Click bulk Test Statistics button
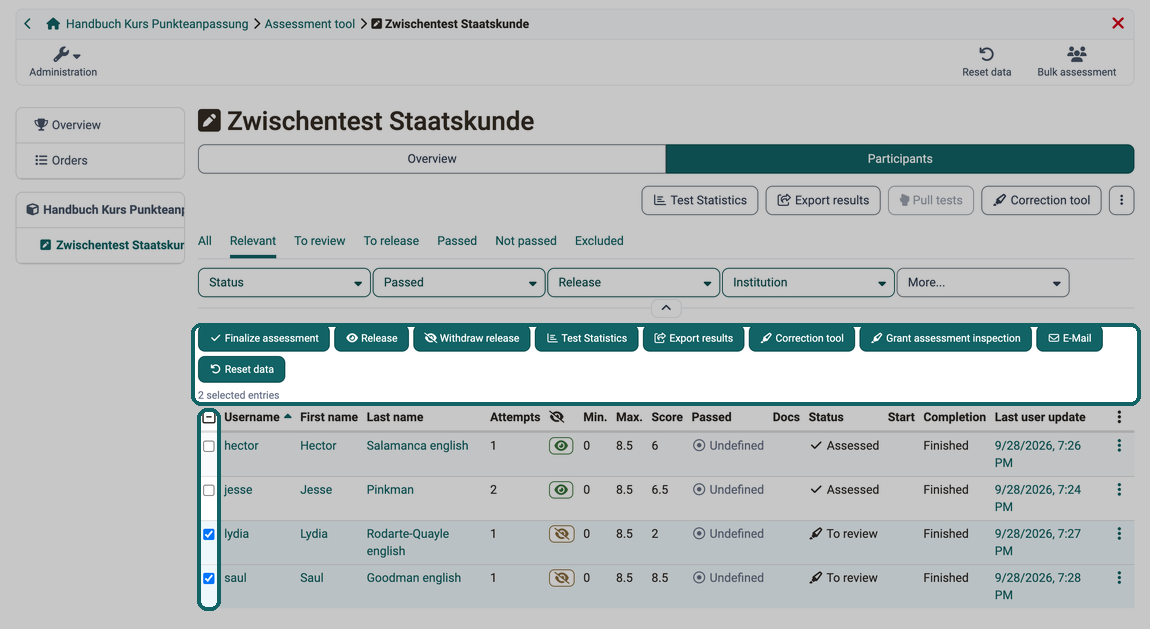The width and height of the screenshot is (1150, 629). (587, 338)
